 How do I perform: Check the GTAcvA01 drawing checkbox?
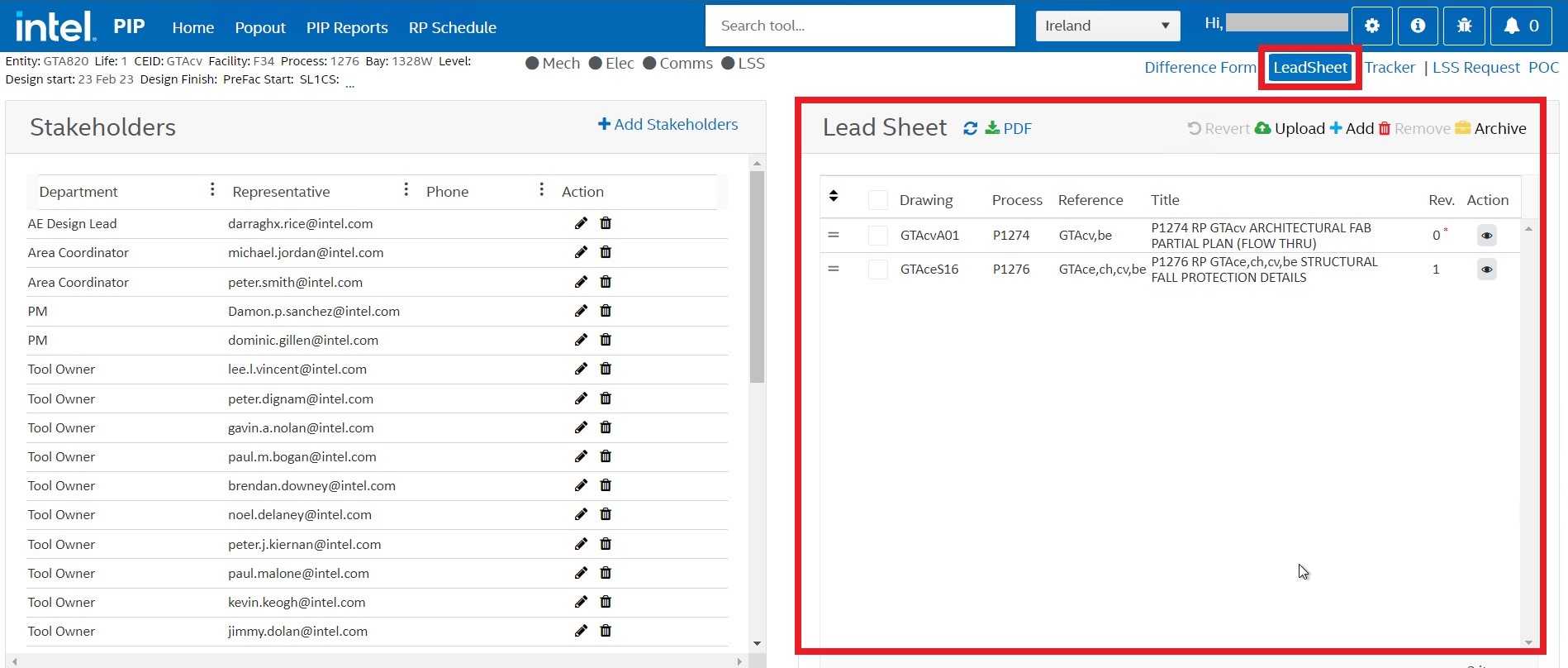[877, 236]
